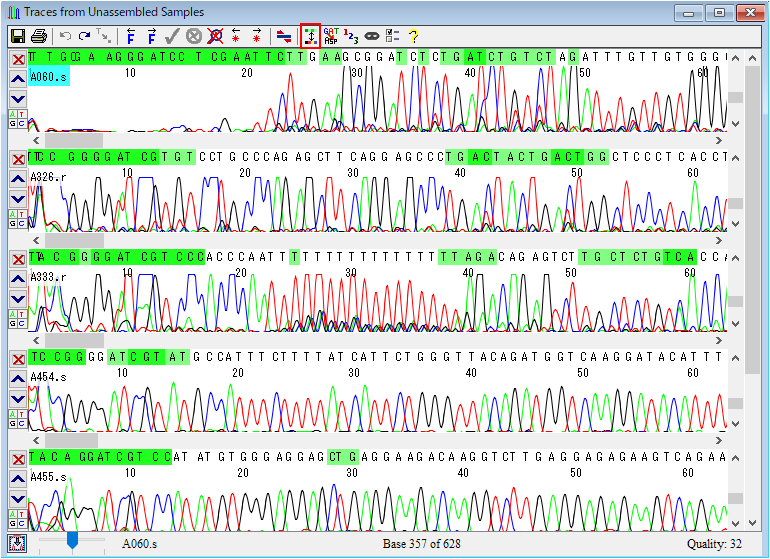The height and width of the screenshot is (559, 770).
Task: Reverse complement with red-blue arrows icon
Action: 284,36
